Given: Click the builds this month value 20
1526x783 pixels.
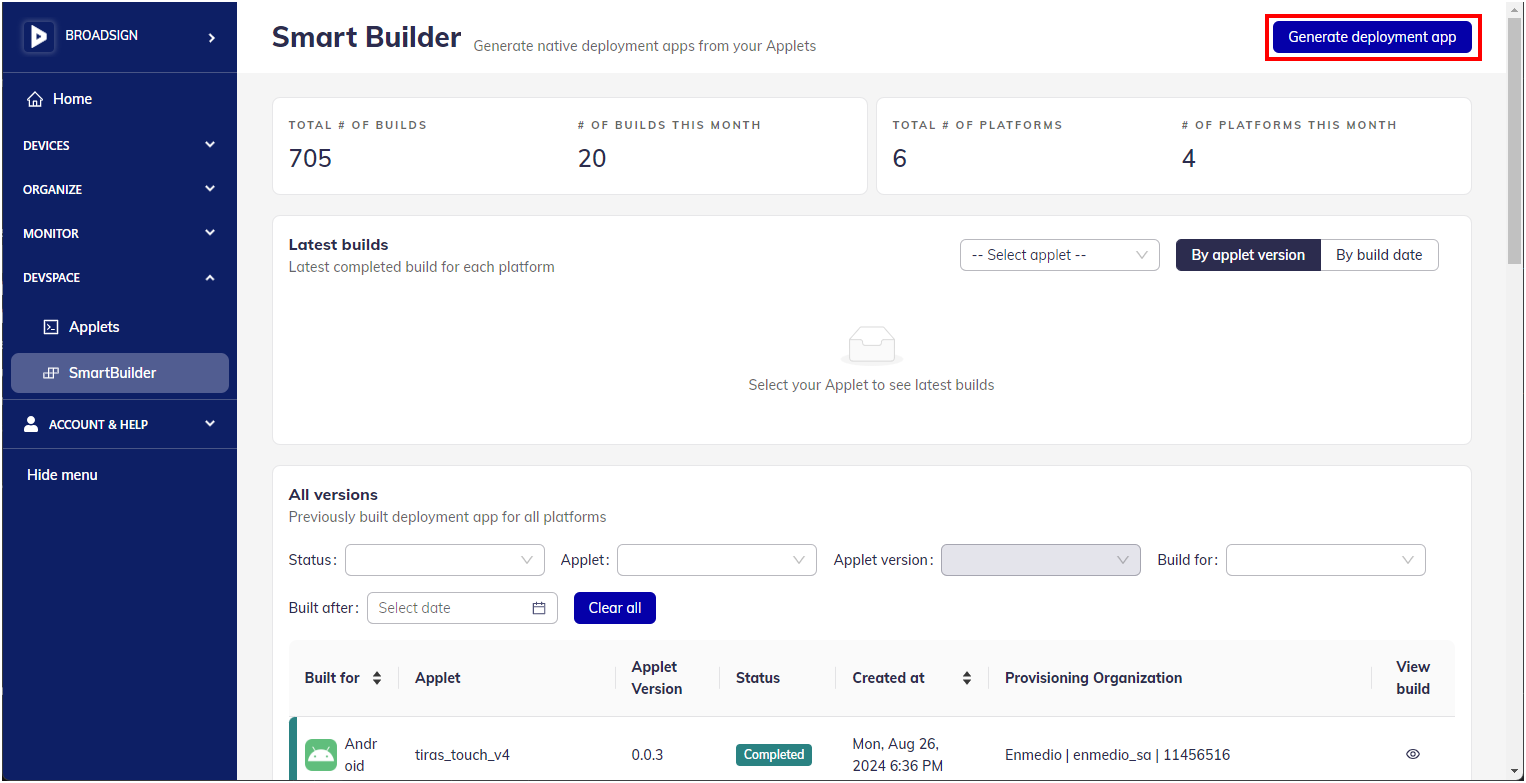Looking at the screenshot, I should click(592, 158).
